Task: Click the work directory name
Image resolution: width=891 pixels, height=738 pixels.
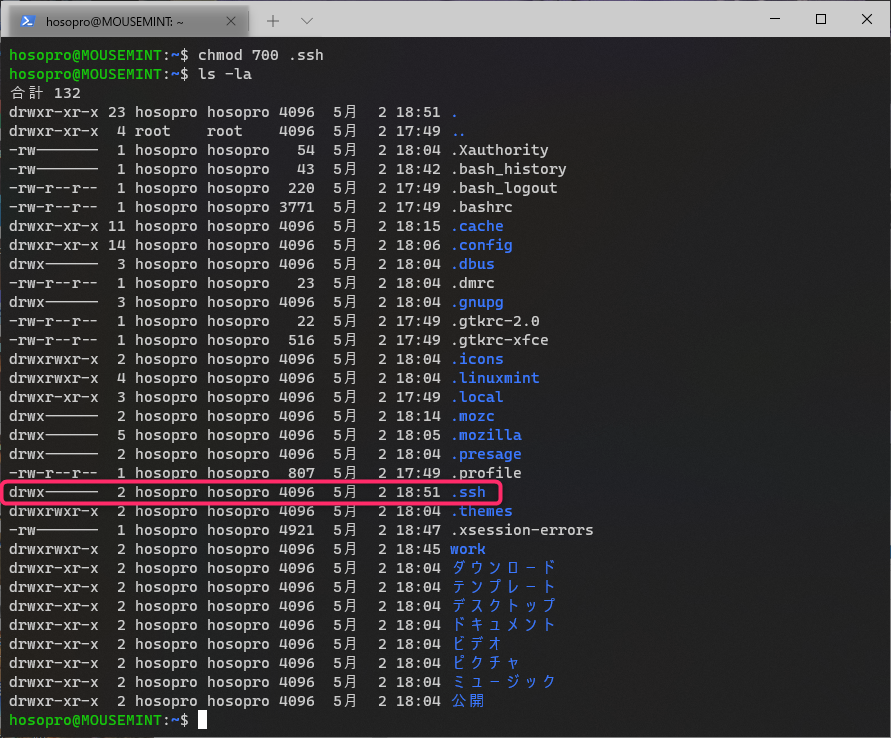Action: (468, 549)
